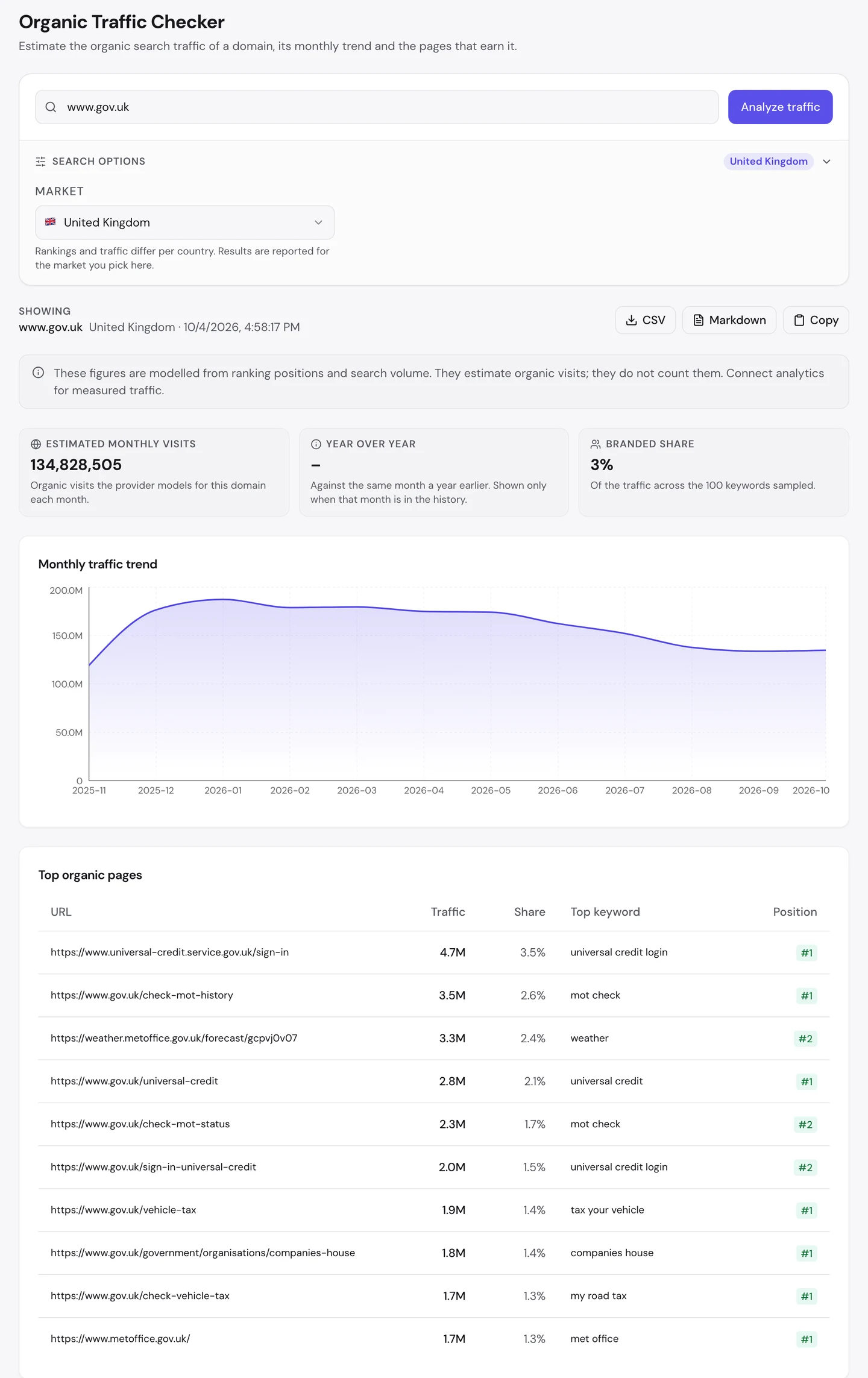Open the check-vehicle-tax URL
This screenshot has width=868, height=1378.
pyautogui.click(x=140, y=1296)
